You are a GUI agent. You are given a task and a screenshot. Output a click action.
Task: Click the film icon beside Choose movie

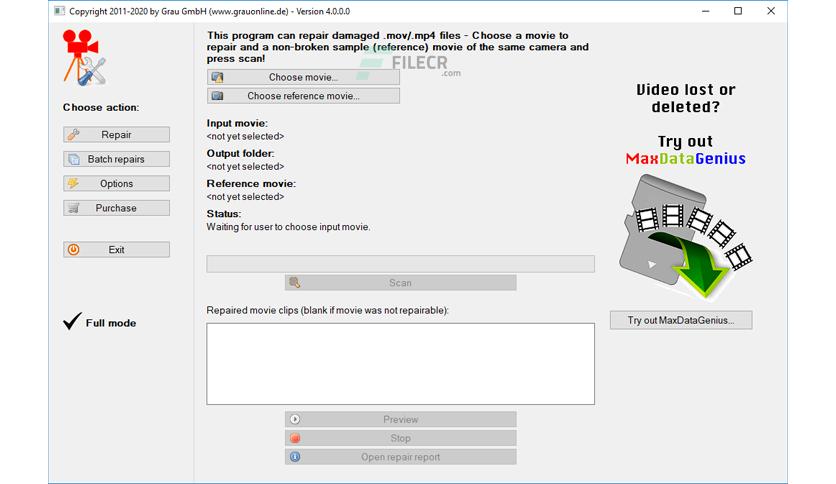(x=217, y=77)
